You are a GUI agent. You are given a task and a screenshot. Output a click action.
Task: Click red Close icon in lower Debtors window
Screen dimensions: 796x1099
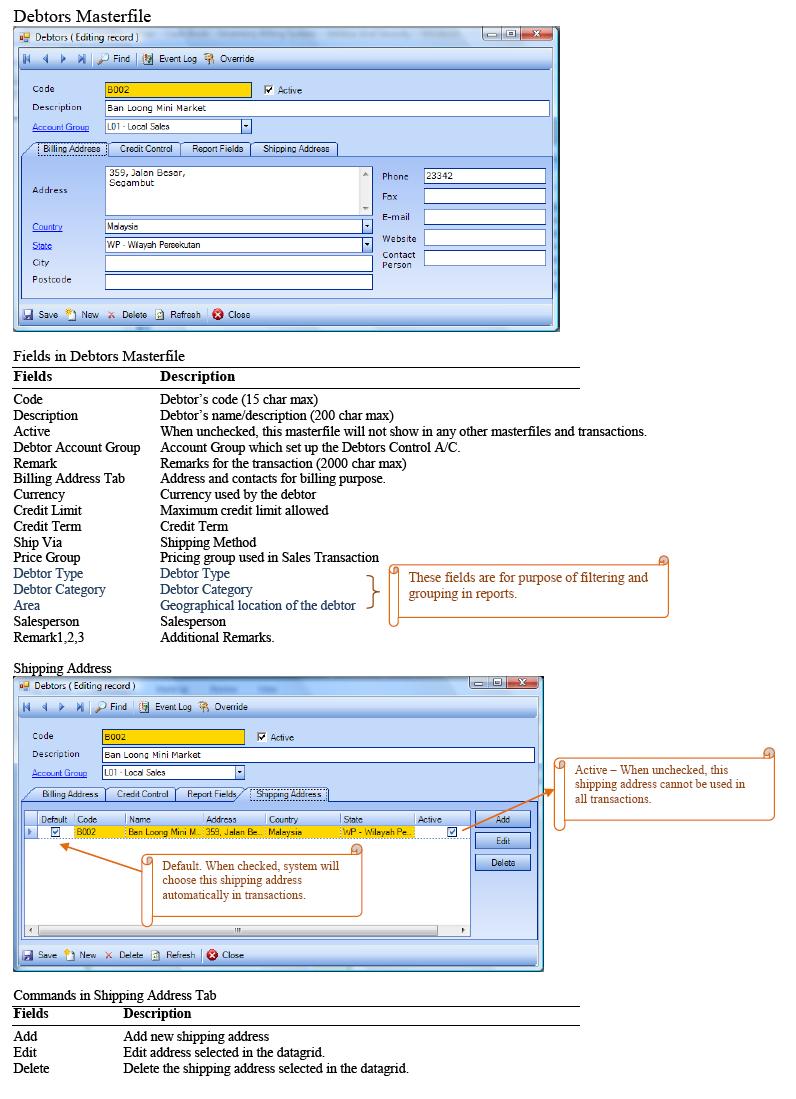(x=212, y=955)
